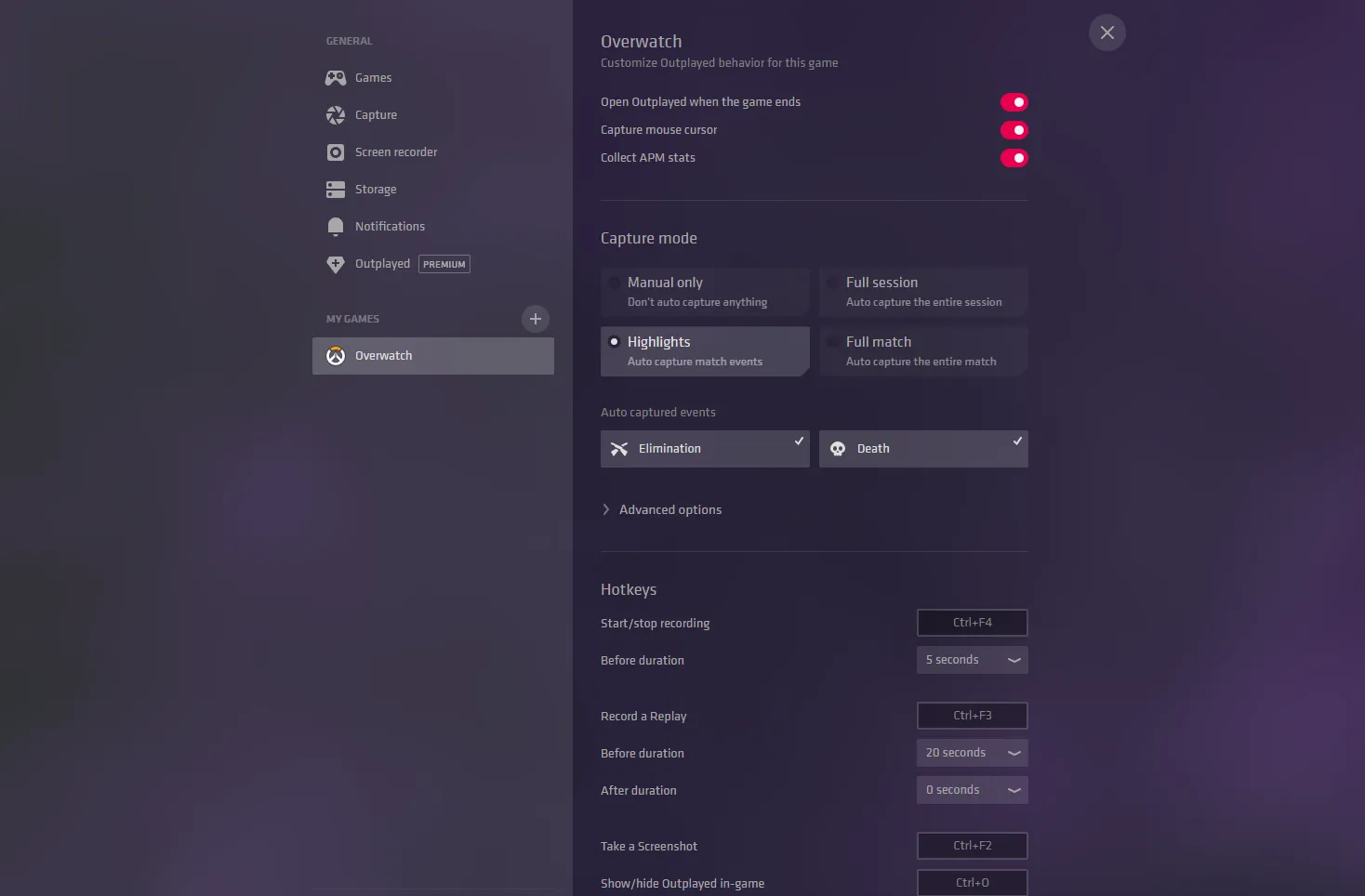Edit the Ctrl+F2 screenshot hotkey
The image size is (1365, 896).
[973, 846]
